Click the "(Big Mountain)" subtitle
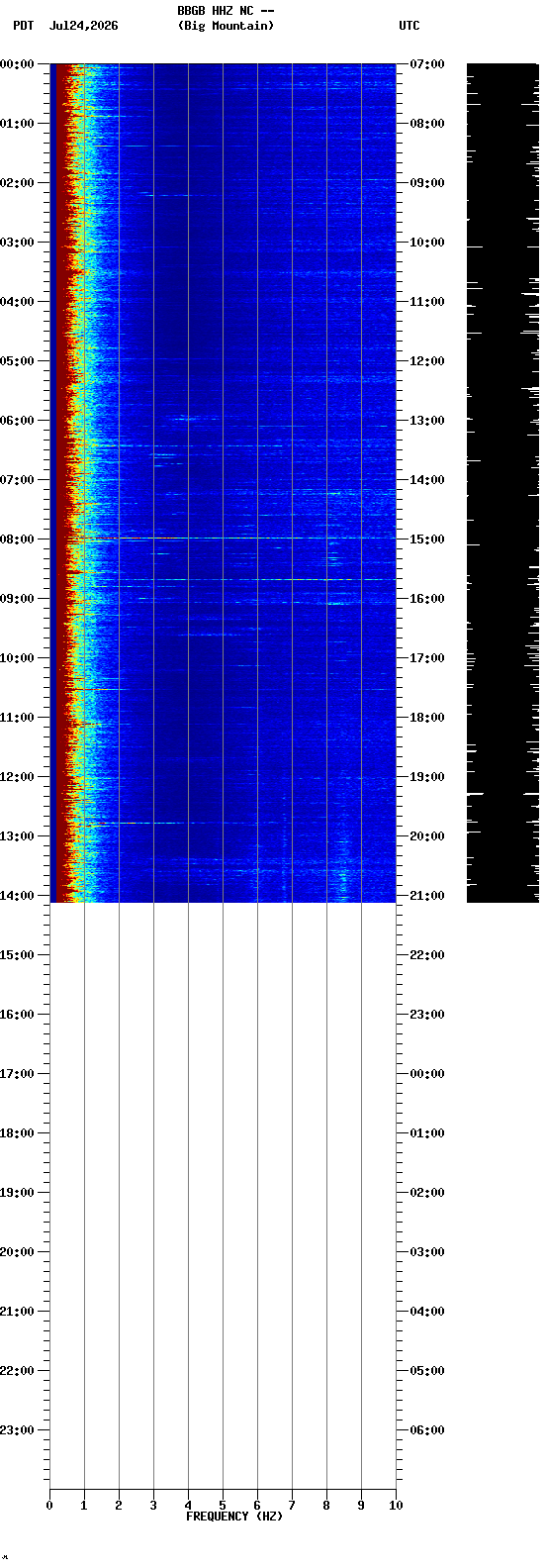Screen dimensions: 546x1568 (226, 26)
